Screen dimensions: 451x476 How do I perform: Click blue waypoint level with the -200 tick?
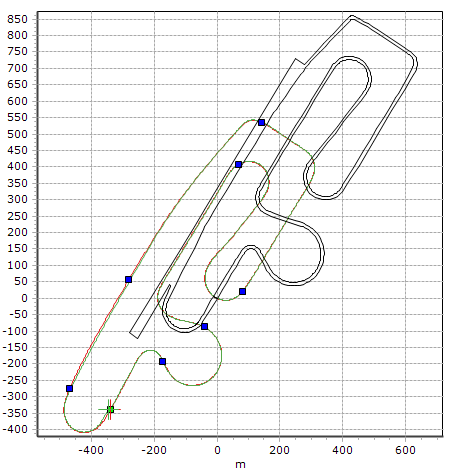point(162,362)
